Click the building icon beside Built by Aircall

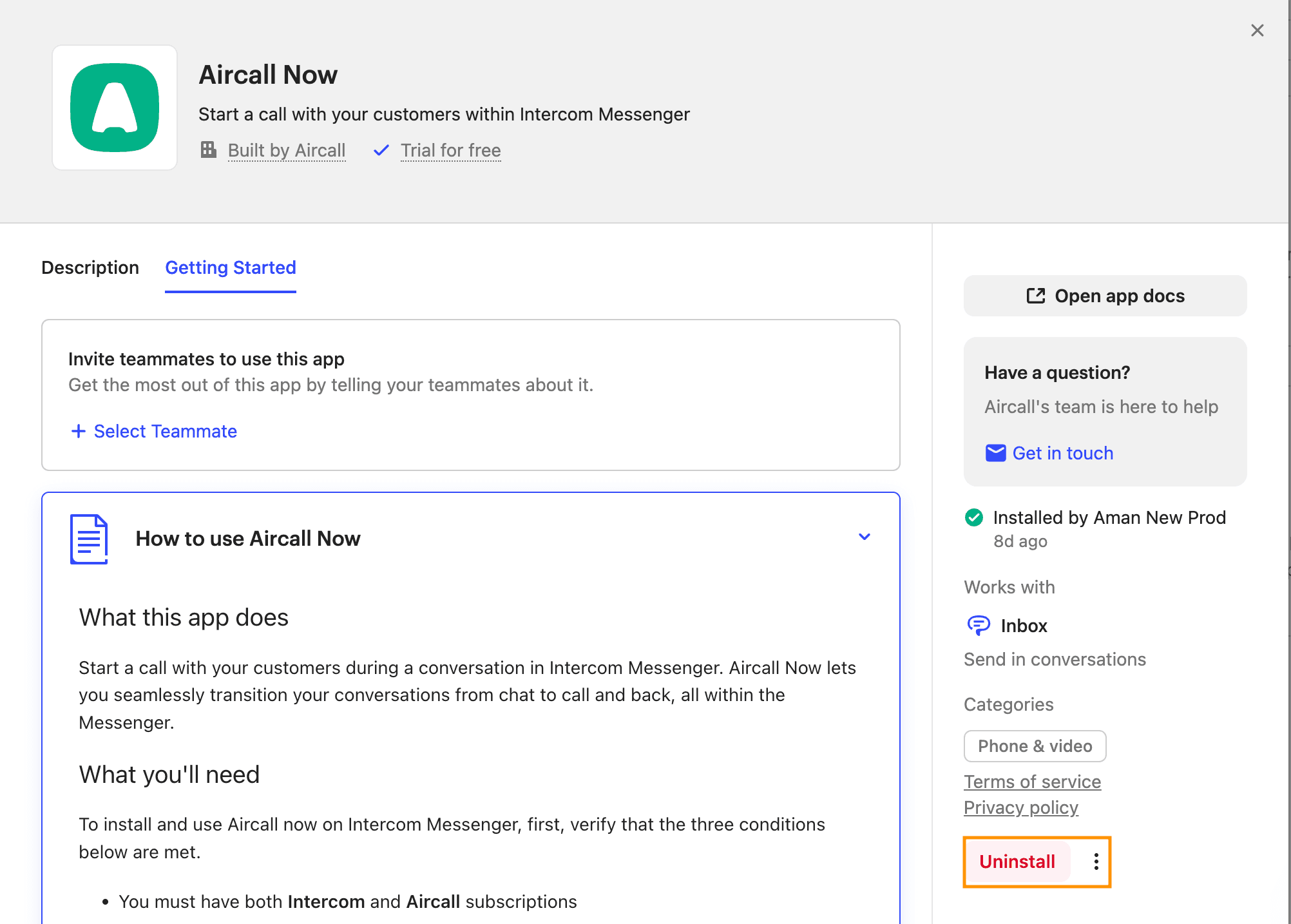(209, 149)
